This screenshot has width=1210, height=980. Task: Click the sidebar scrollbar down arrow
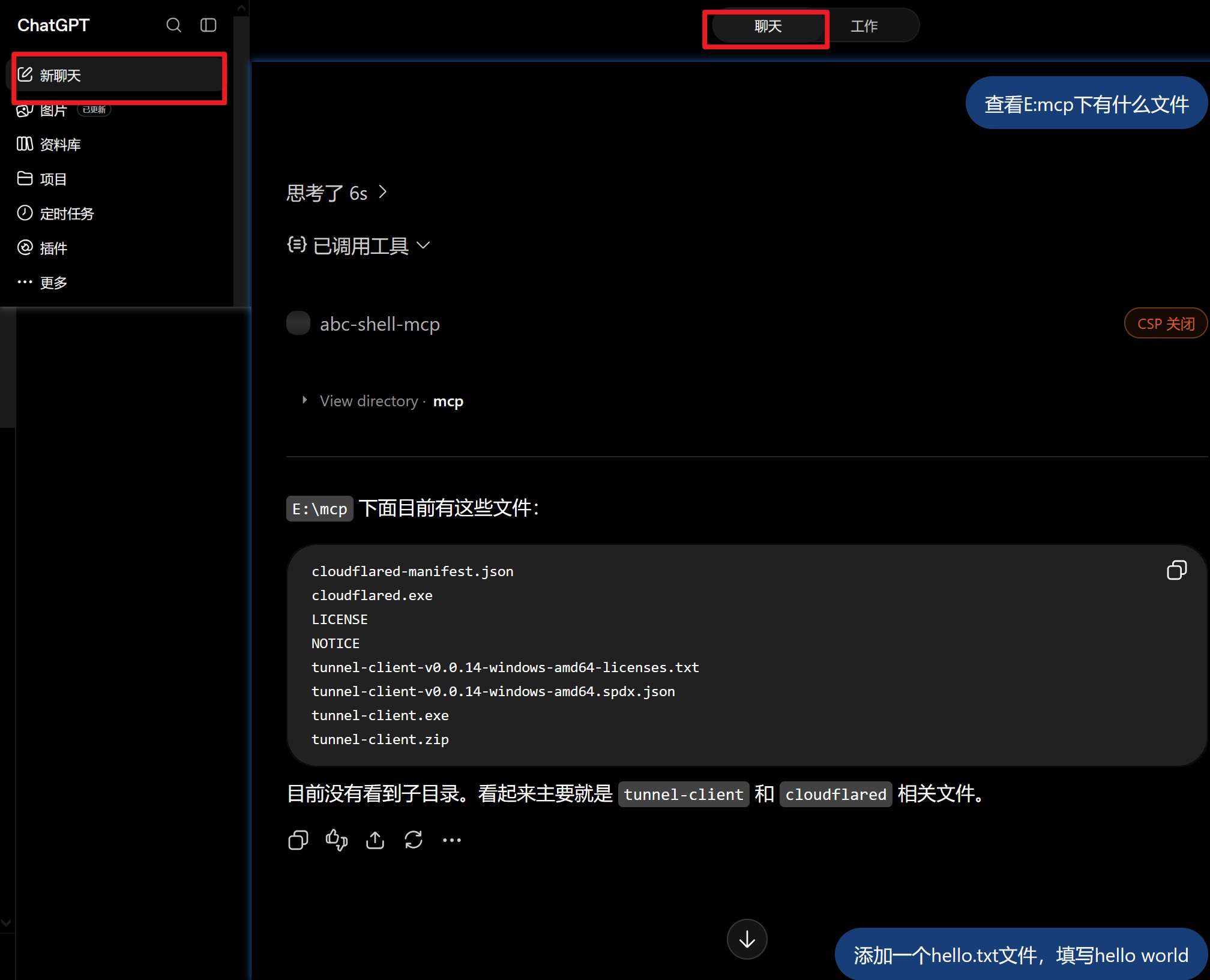(6, 923)
